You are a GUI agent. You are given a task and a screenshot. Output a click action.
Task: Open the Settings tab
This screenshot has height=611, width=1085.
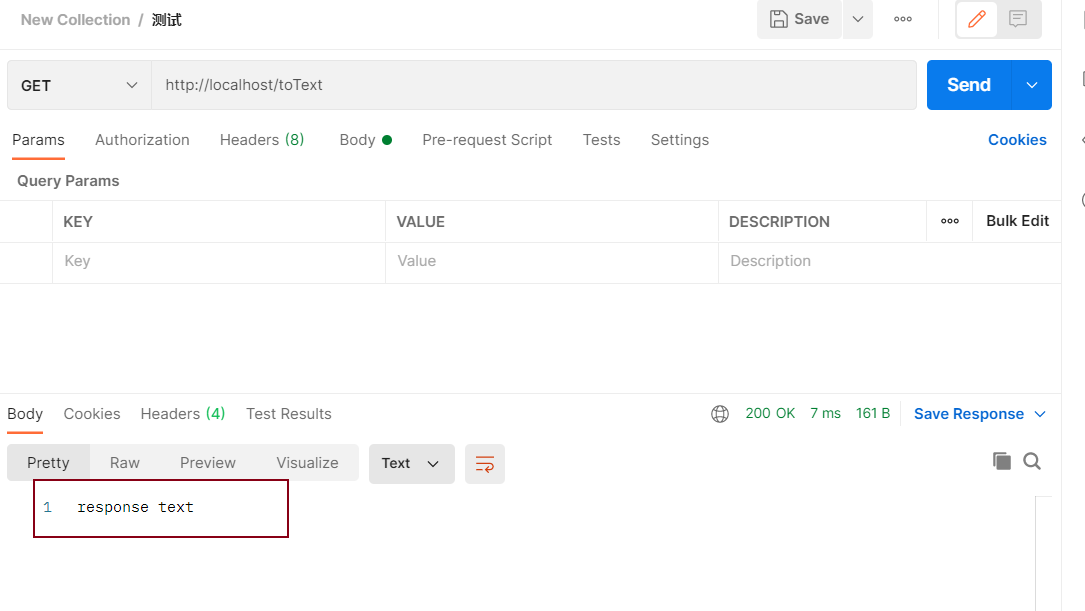(680, 140)
